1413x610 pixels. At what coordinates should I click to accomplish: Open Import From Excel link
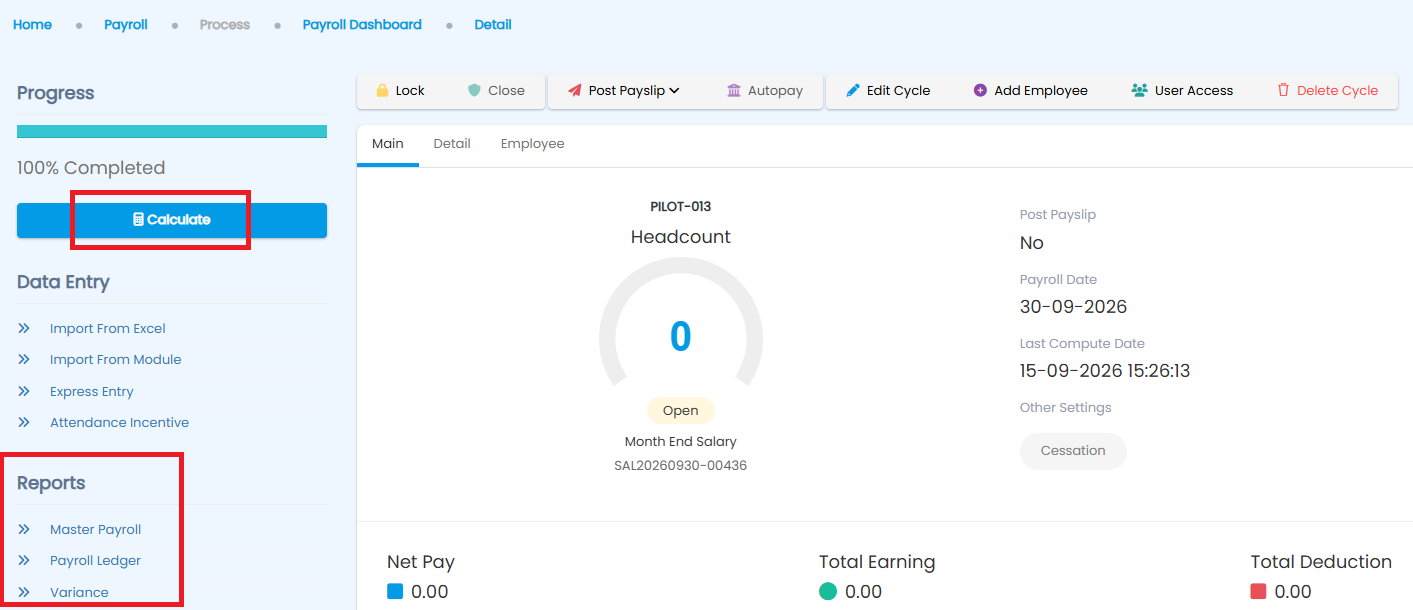(108, 328)
